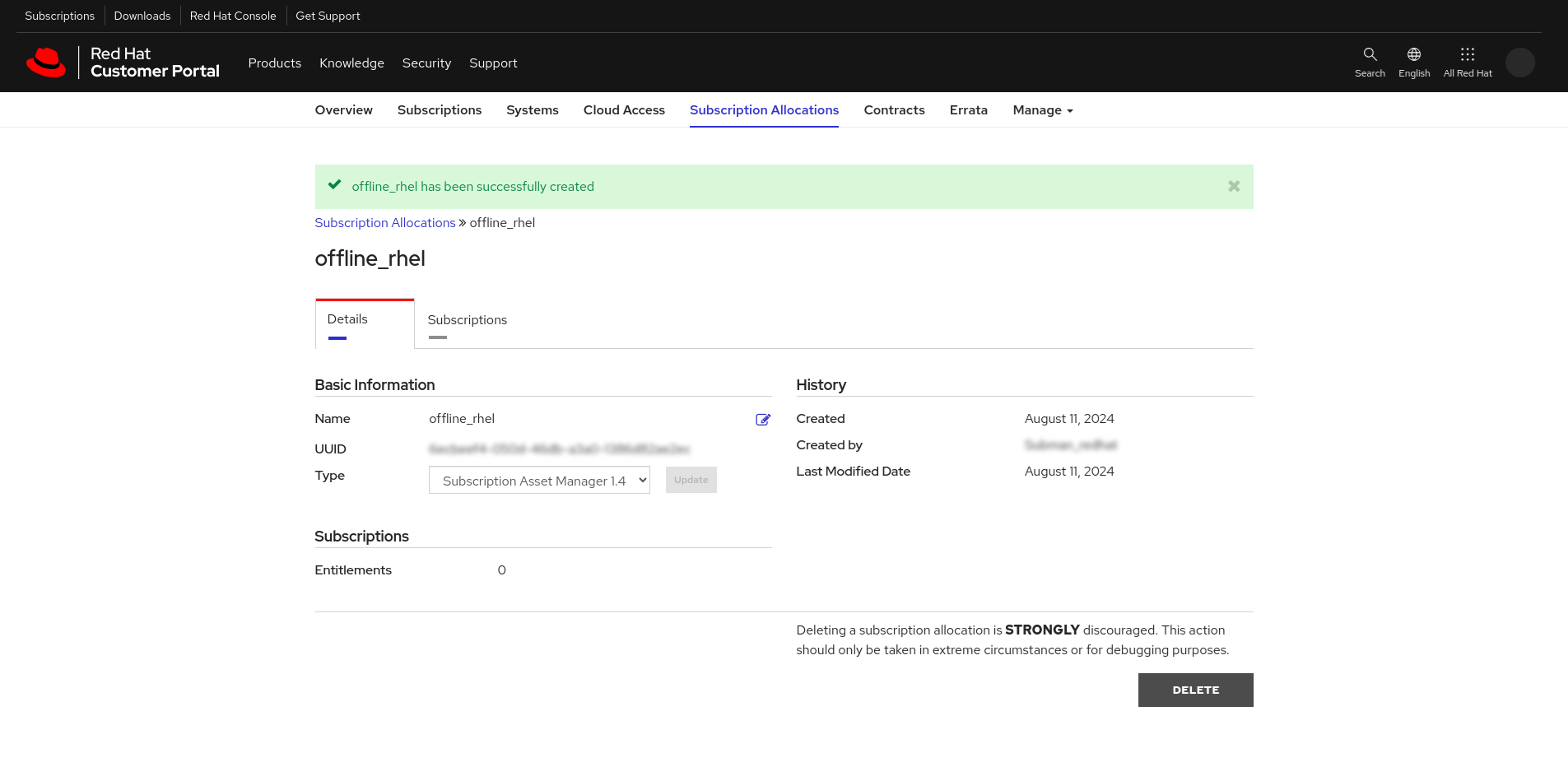
Task: Click the Red Hat Console top link
Action: (x=233, y=16)
